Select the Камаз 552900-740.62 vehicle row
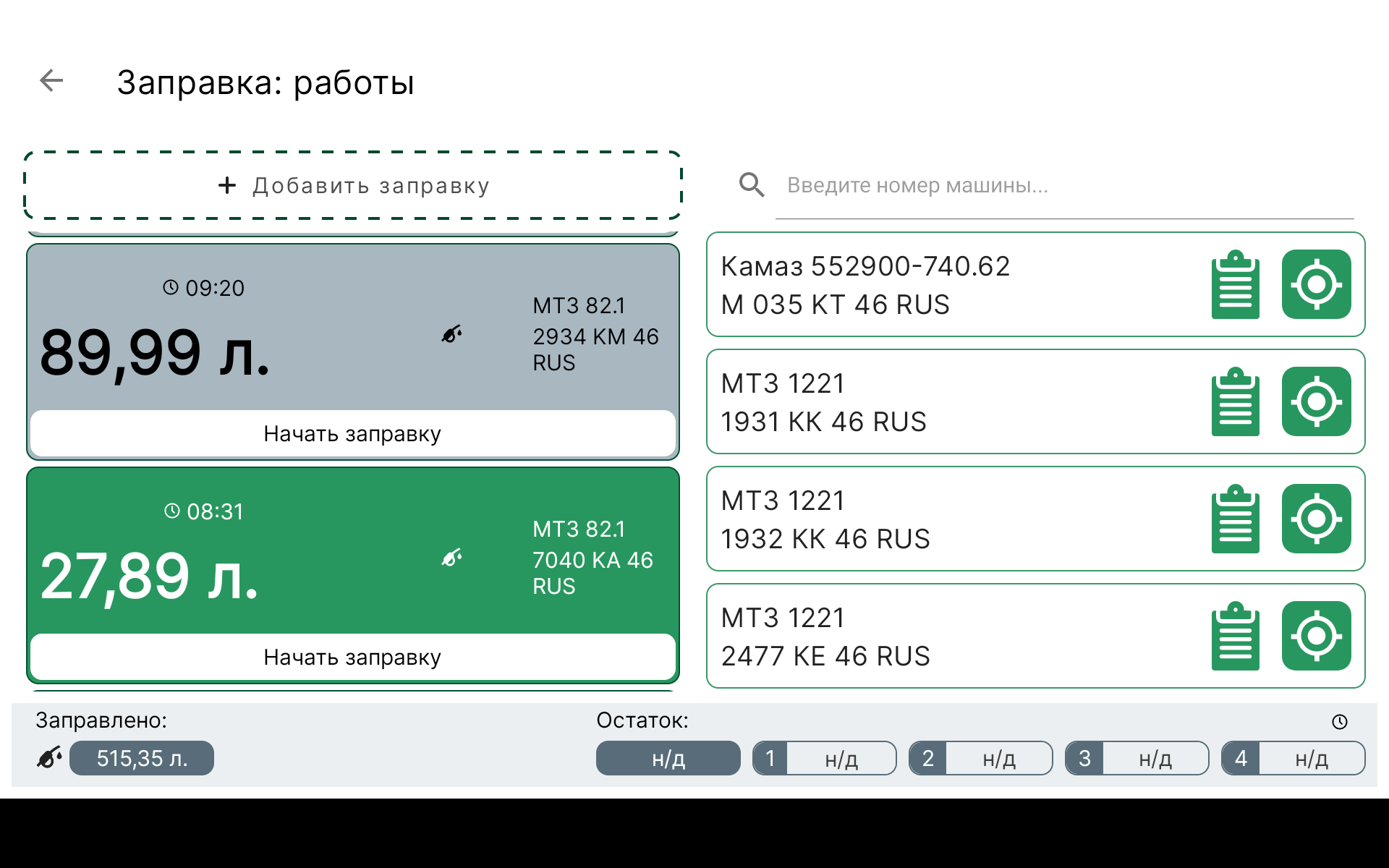 tap(1036, 284)
